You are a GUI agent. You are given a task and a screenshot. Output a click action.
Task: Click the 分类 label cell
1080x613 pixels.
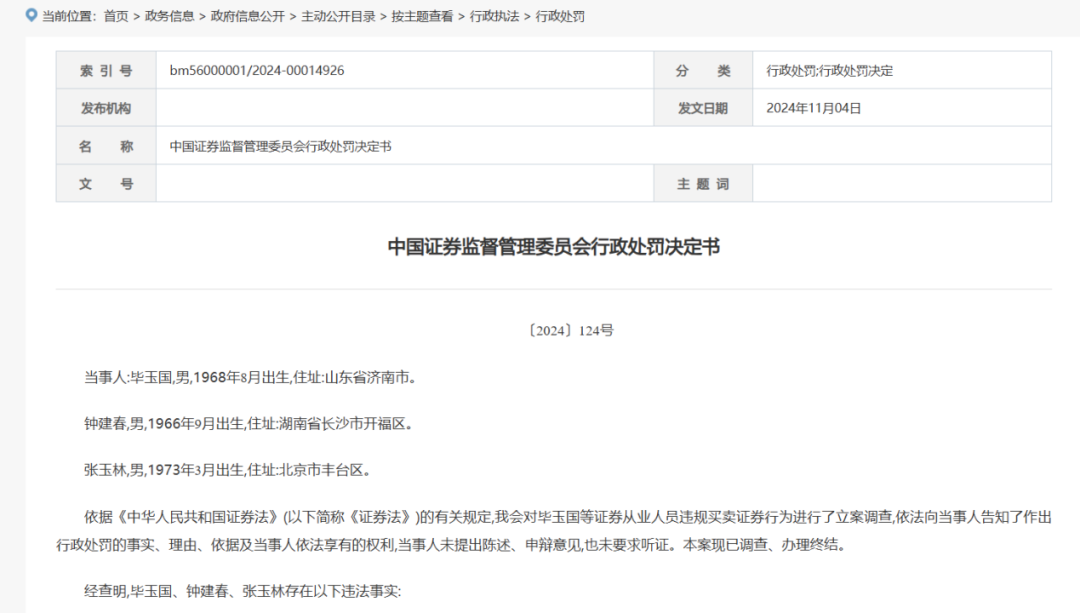703,70
